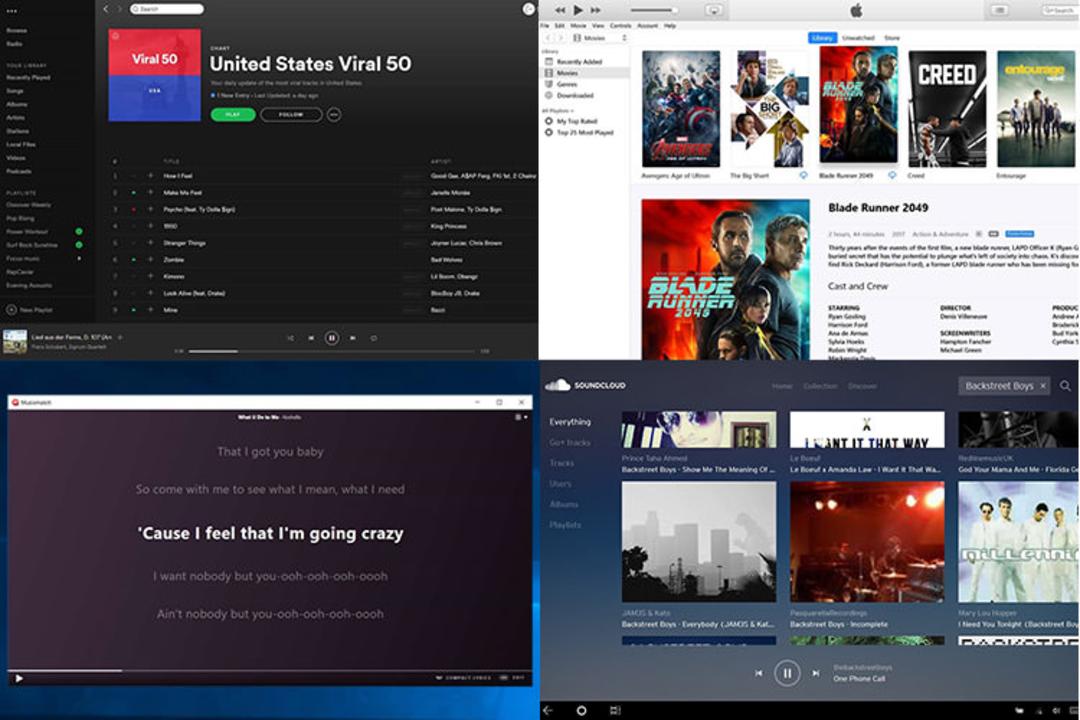
Task: Skip to previous track in Spotify
Action: pyautogui.click(x=311, y=338)
